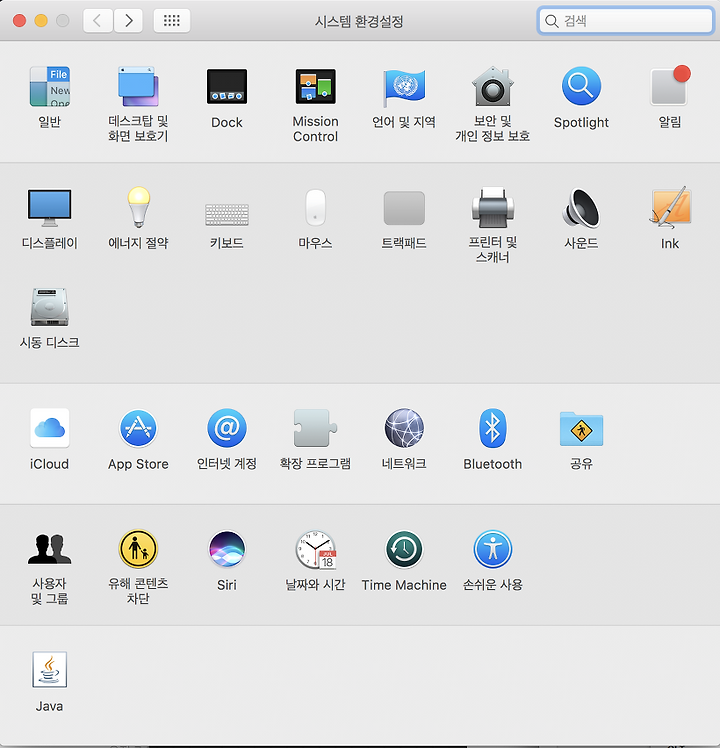The height and width of the screenshot is (748, 720).
Task: Open the 사운드 speaker icon
Action: [x=581, y=208]
